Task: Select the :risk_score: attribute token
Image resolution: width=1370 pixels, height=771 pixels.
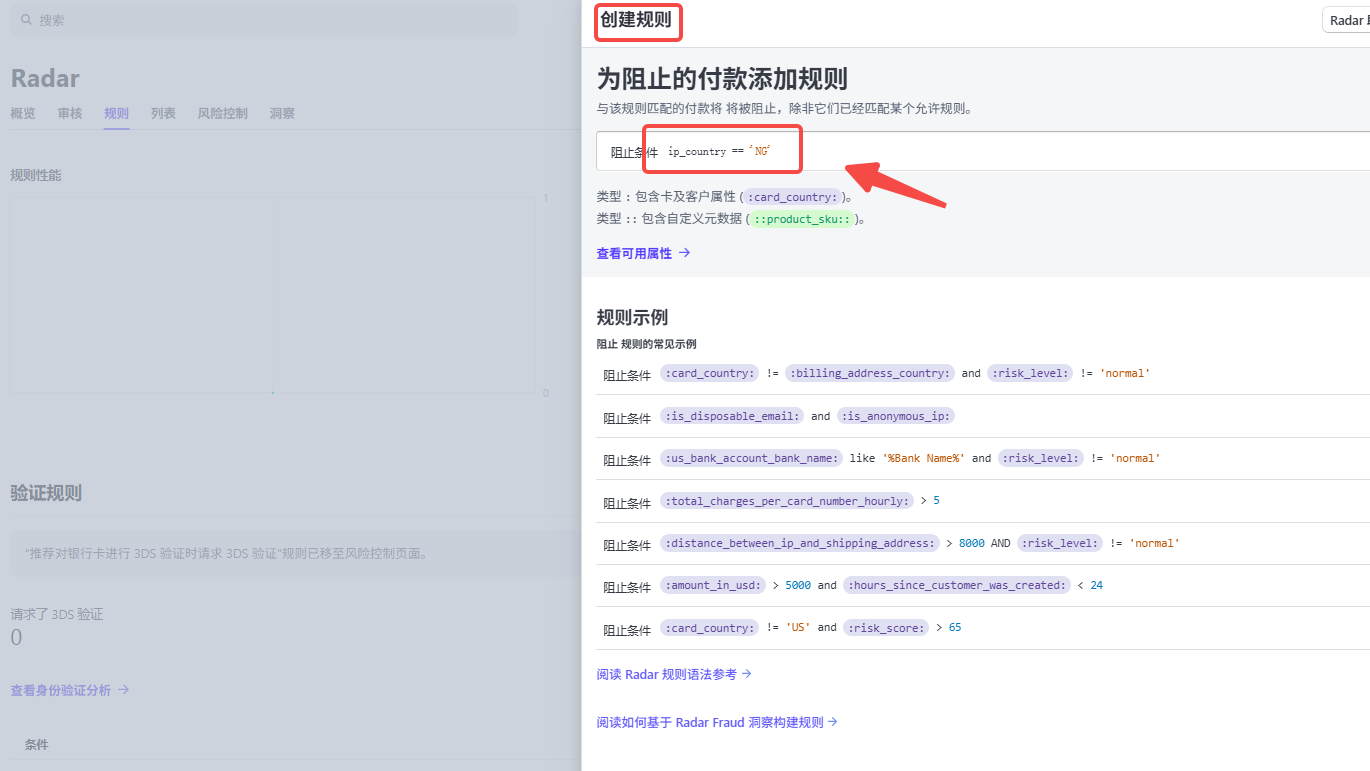Action: [886, 627]
